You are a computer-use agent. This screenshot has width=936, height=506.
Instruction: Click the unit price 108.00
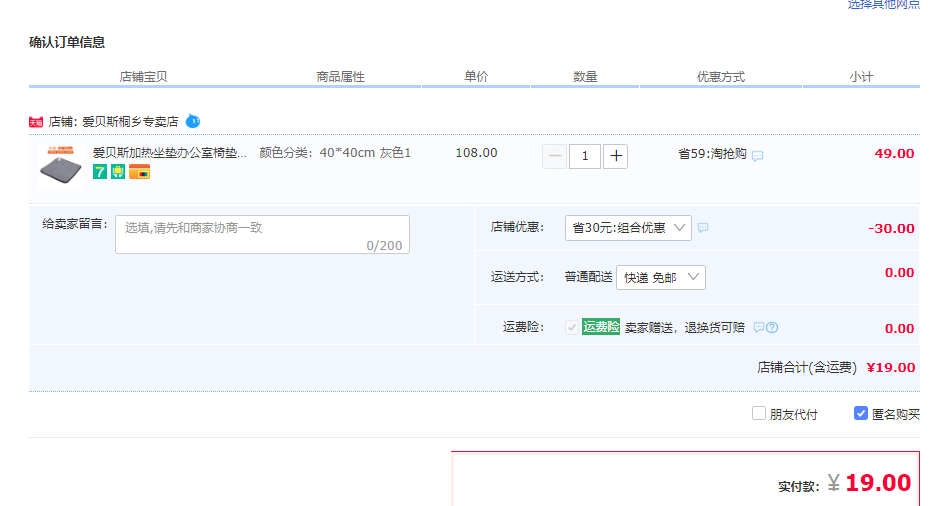(476, 153)
